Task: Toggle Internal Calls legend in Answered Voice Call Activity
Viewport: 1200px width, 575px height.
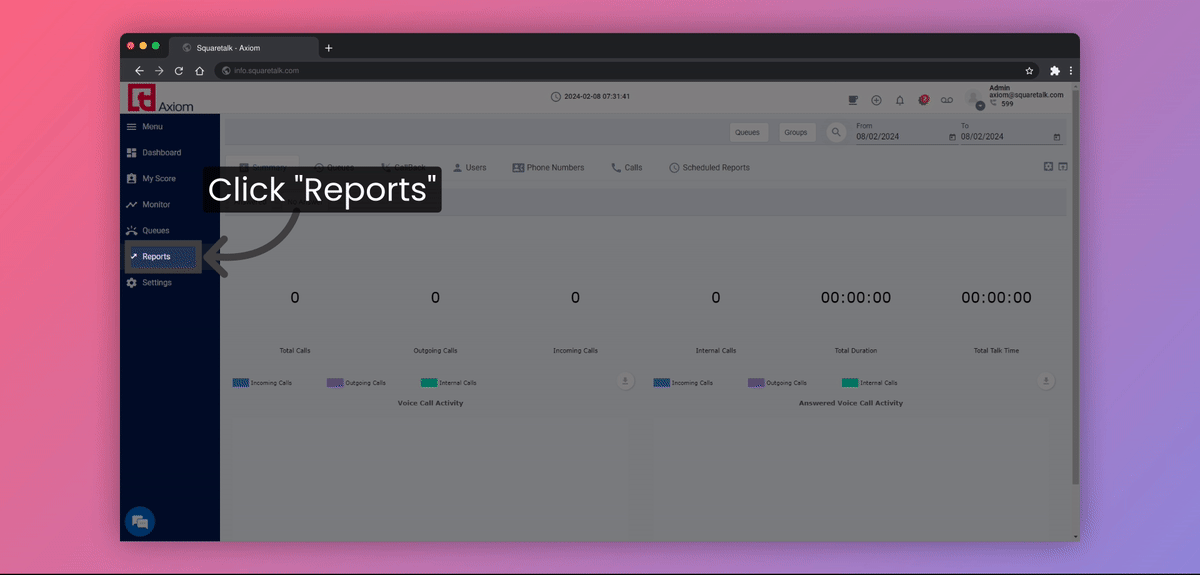Action: (x=870, y=383)
